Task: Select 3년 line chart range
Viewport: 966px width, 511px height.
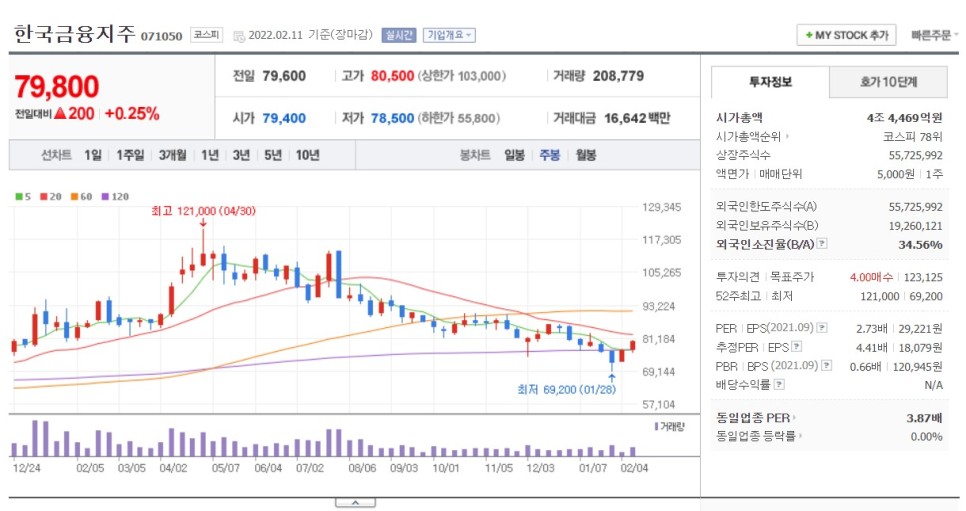Action: pos(241,155)
